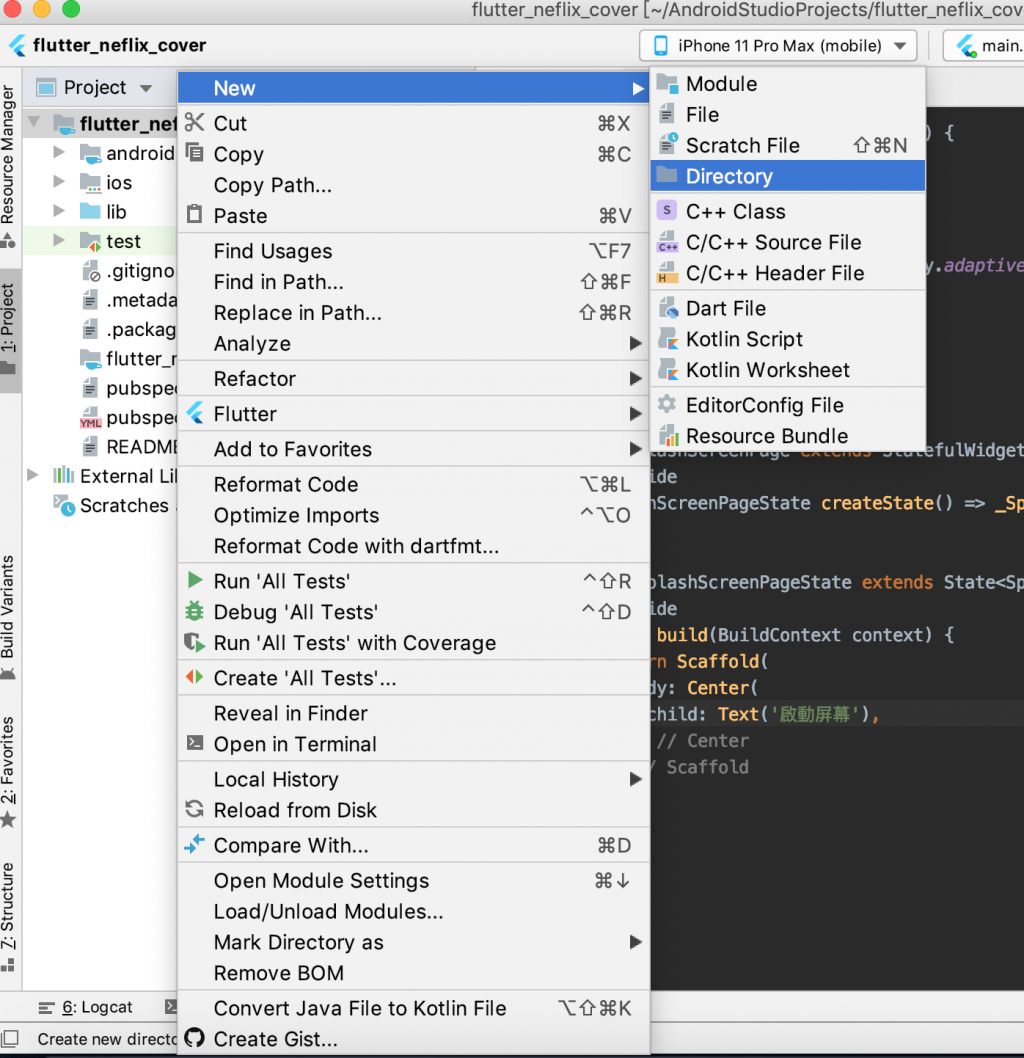Click the Run with Coverage shield icon
Image resolution: width=1024 pixels, height=1058 pixels.
tap(194, 642)
